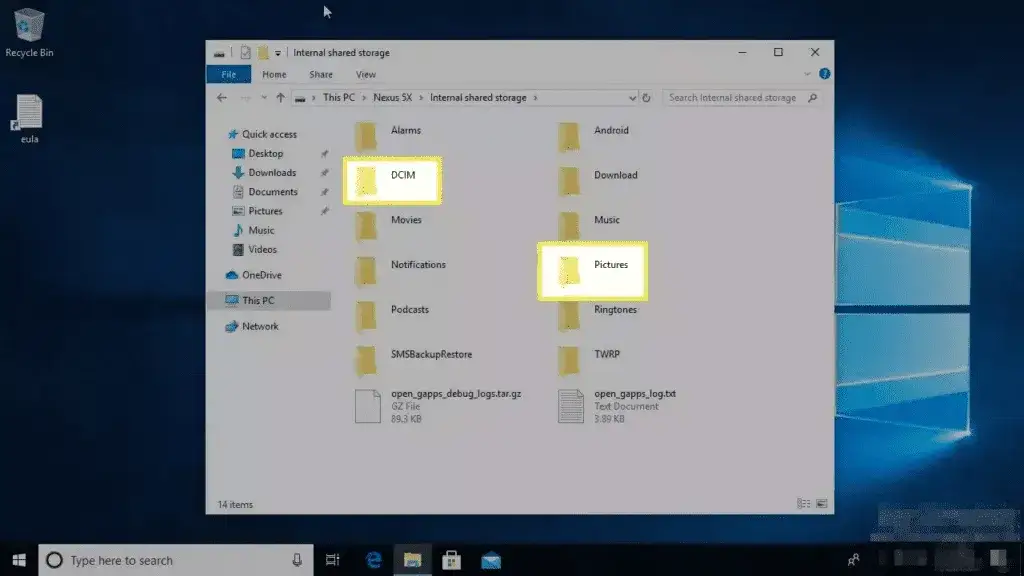Expand Quick access in navigation pane
The image size is (1024, 576).
coord(221,134)
